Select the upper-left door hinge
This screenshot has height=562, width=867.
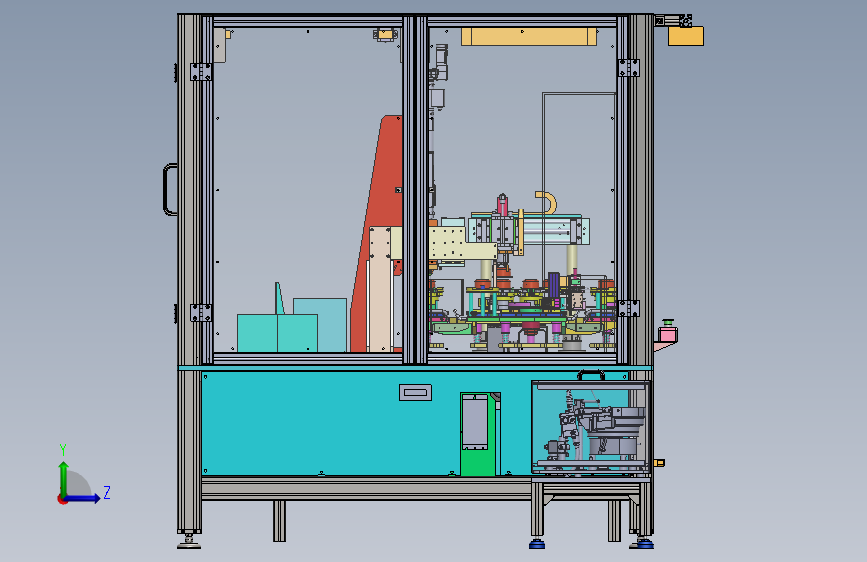point(201,72)
